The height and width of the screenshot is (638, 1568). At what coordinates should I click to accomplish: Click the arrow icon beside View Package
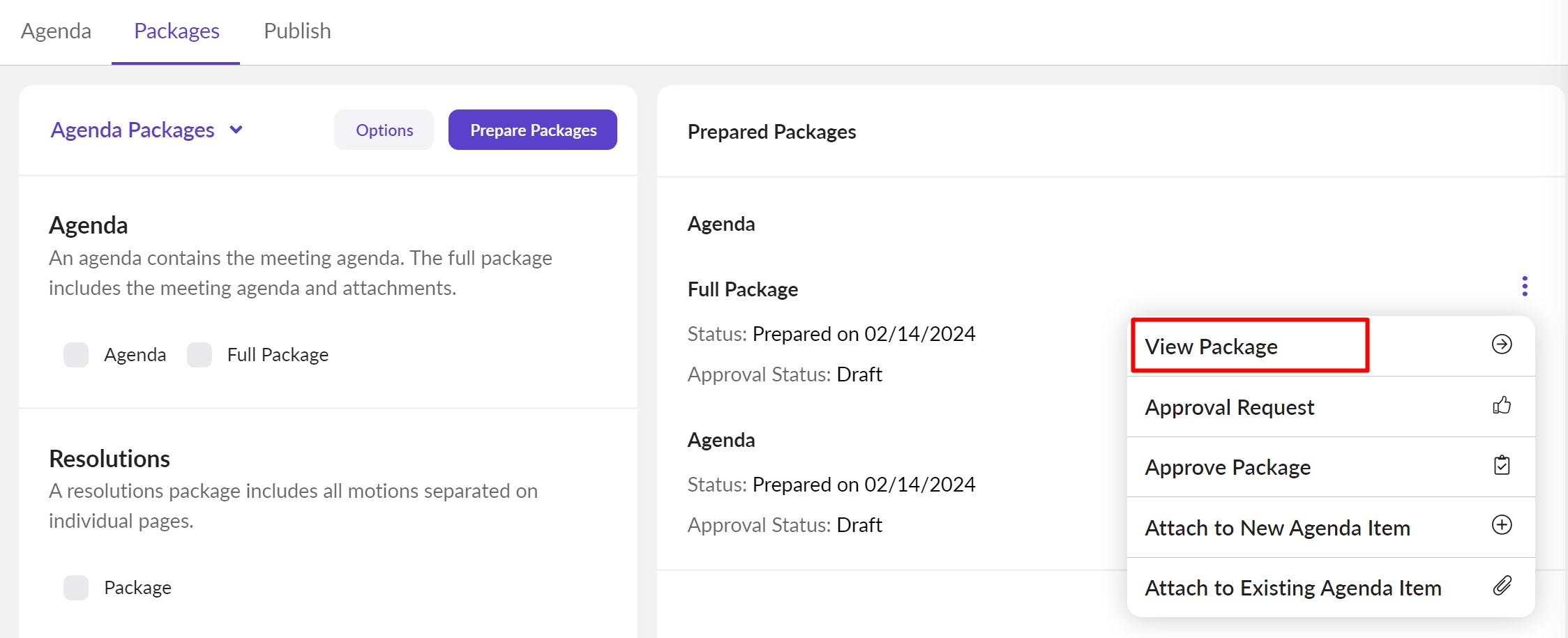click(x=1501, y=344)
